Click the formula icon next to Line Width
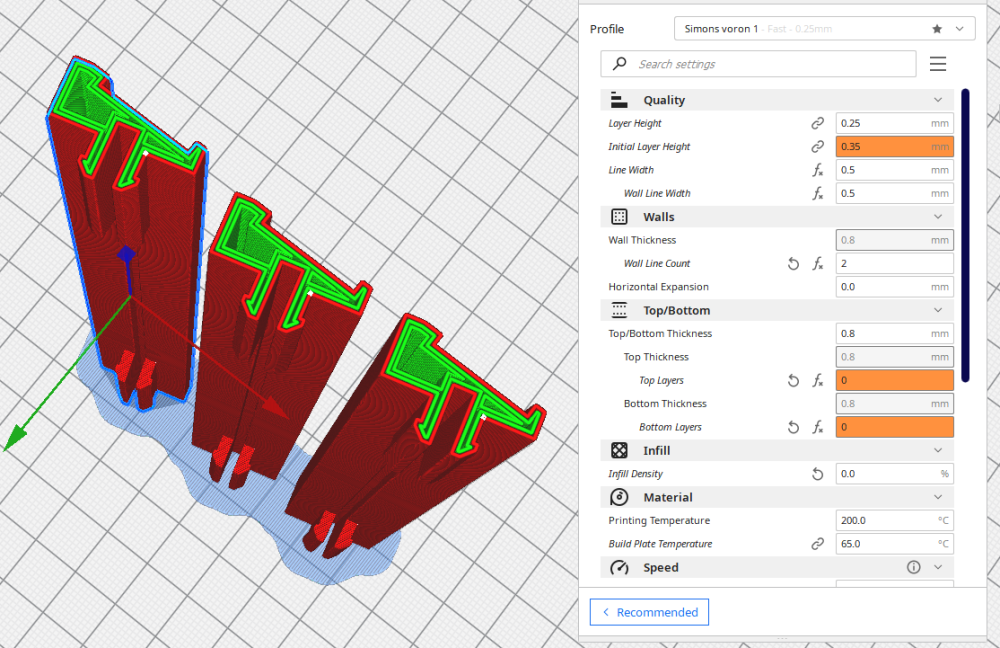 pyautogui.click(x=817, y=170)
